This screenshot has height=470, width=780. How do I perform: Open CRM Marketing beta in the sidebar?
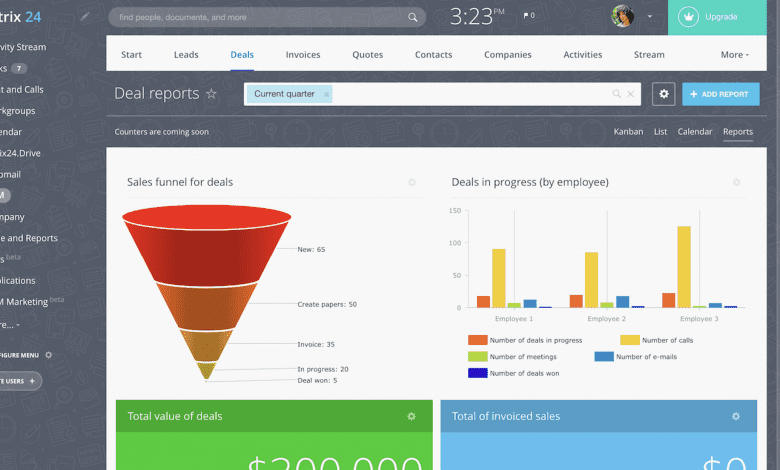click(31, 301)
